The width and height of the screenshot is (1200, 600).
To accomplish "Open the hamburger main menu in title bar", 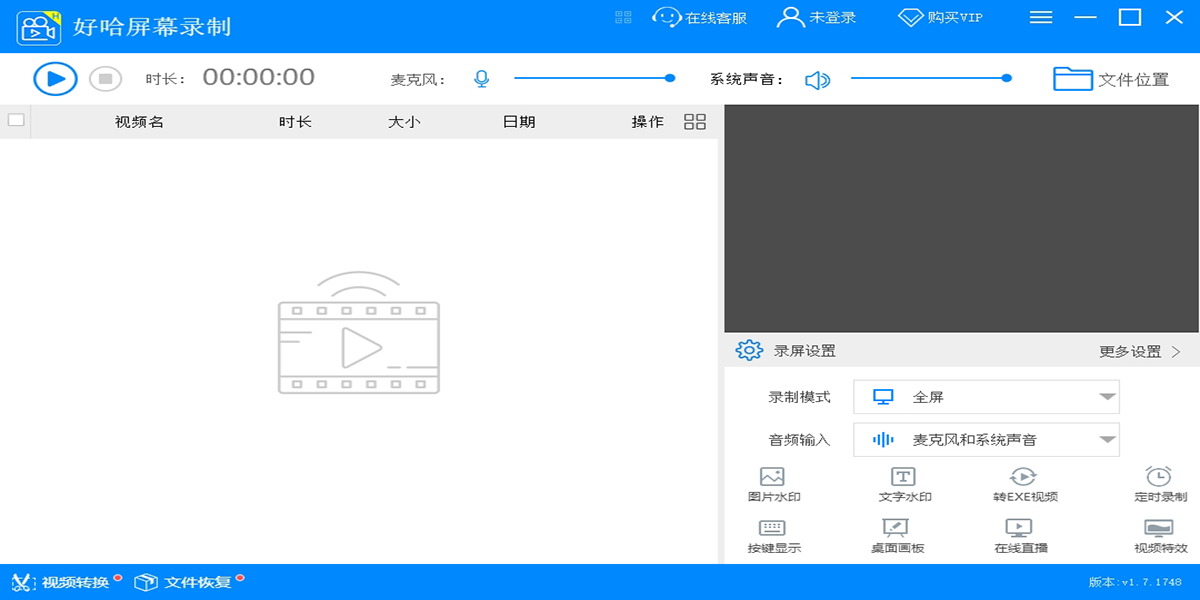I will click(x=1041, y=17).
